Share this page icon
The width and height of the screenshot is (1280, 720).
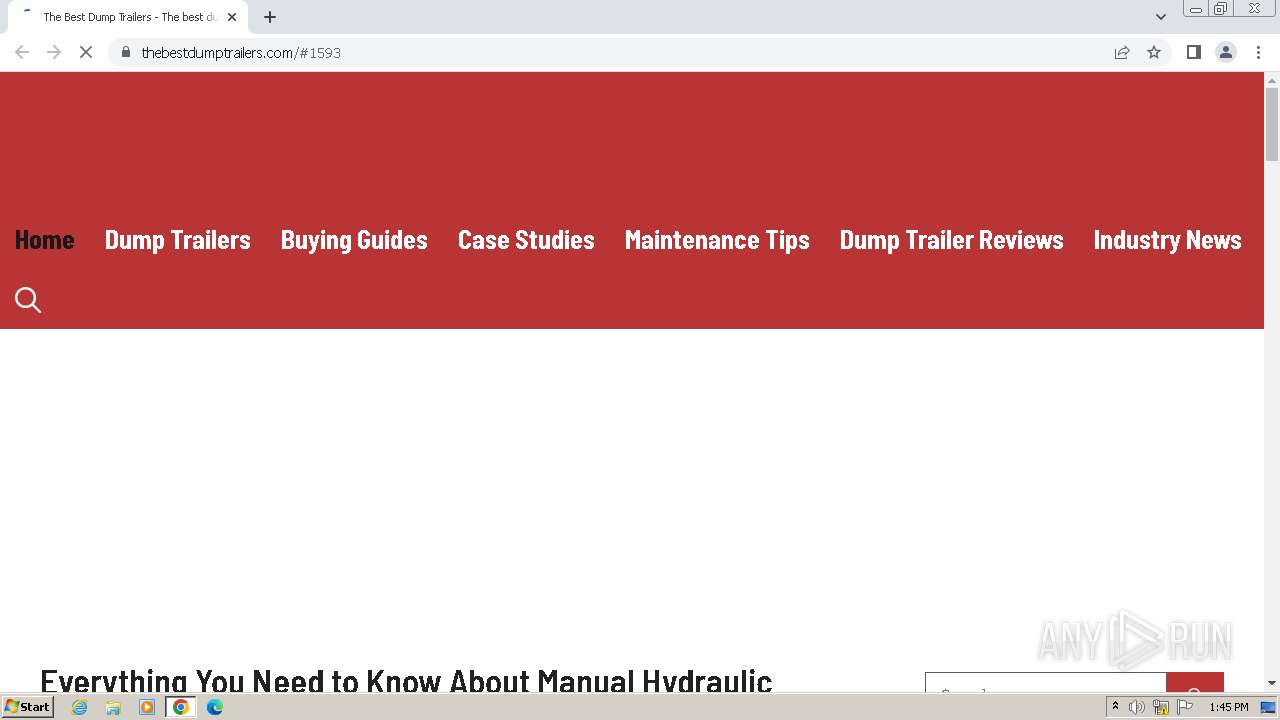pos(1122,52)
